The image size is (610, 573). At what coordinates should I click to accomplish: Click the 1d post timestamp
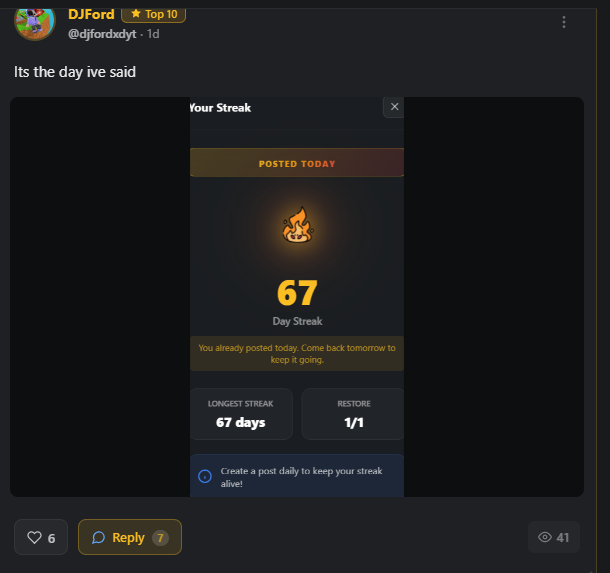pos(153,34)
